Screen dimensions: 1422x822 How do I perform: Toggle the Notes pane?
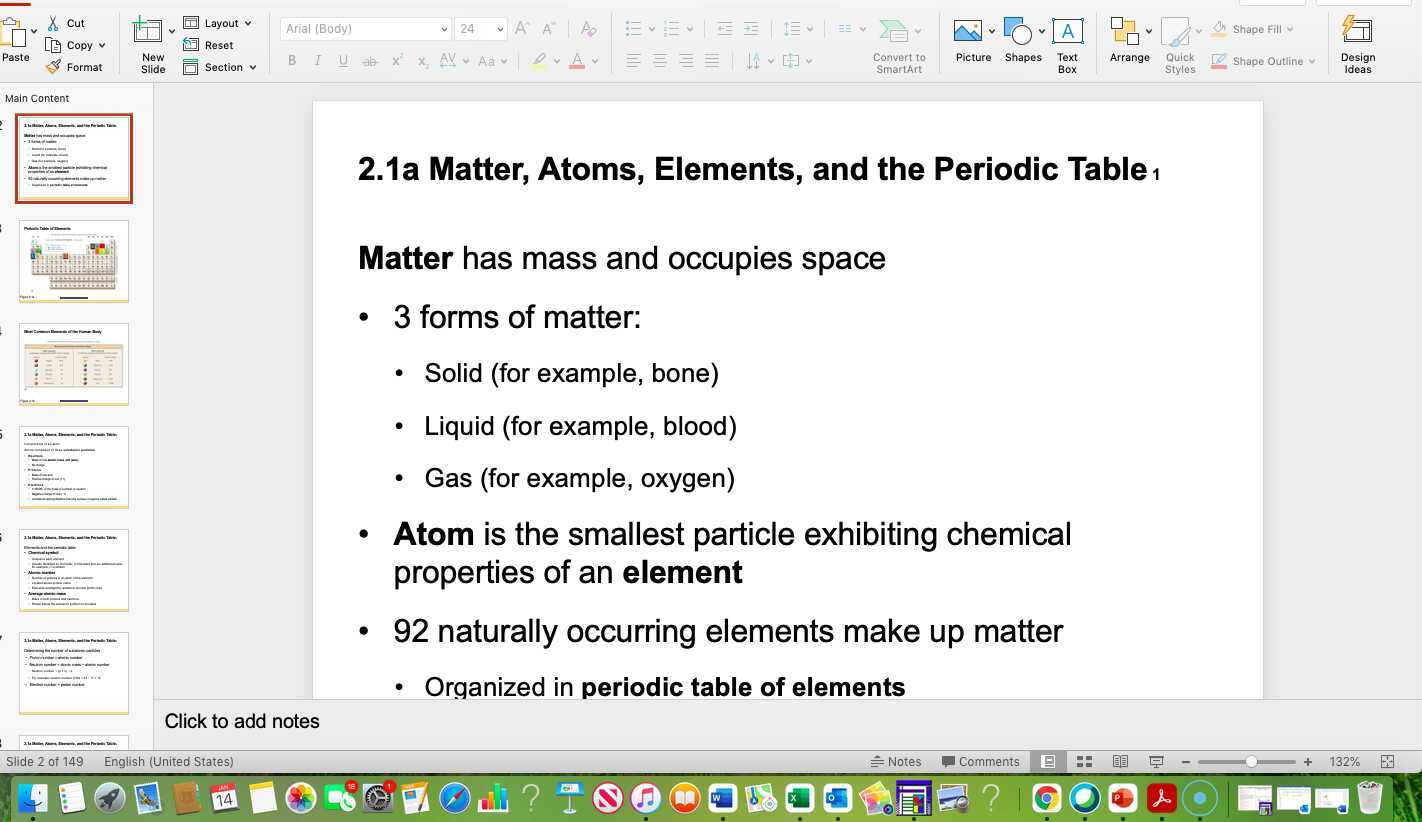tap(897, 761)
